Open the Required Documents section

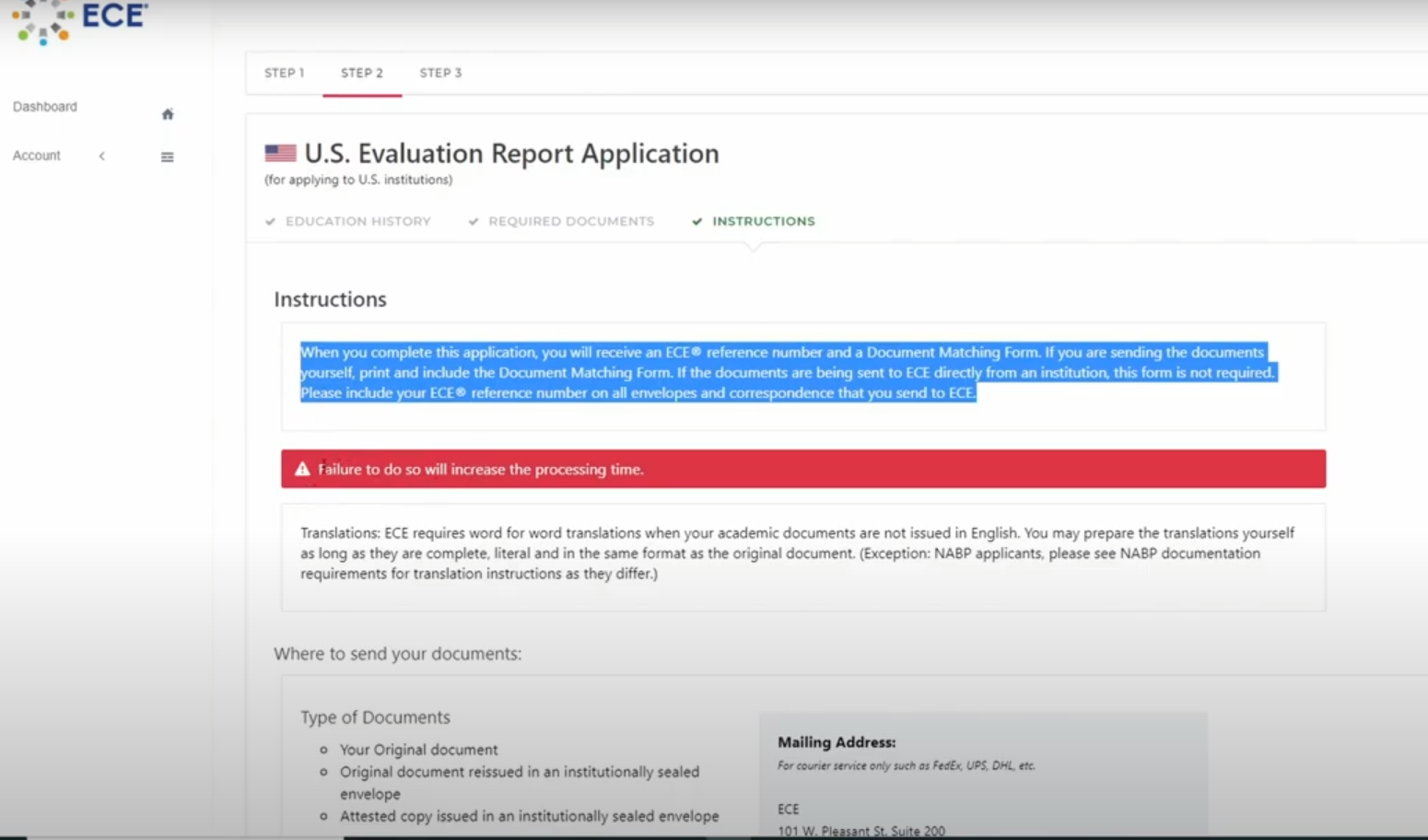(571, 221)
